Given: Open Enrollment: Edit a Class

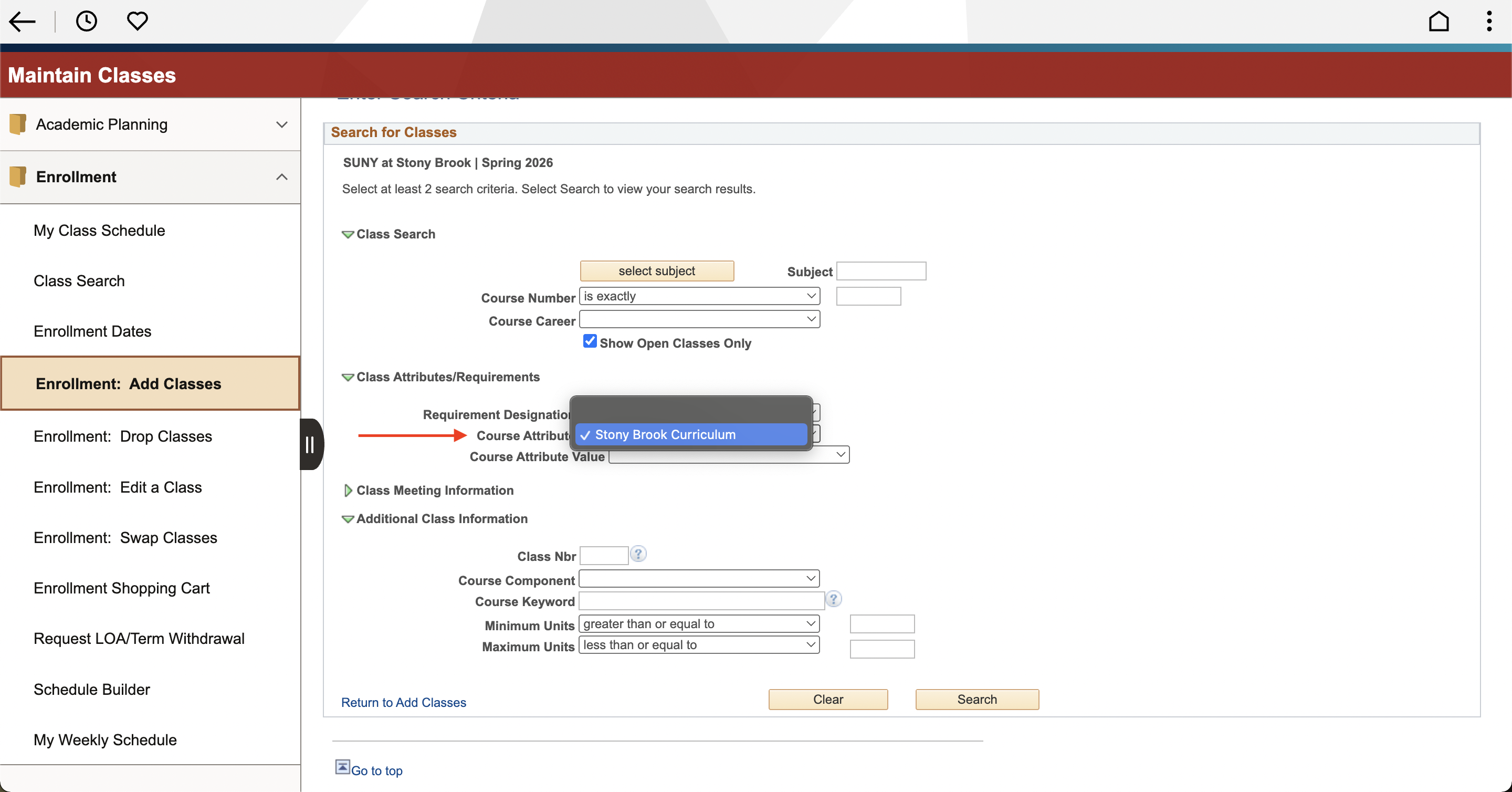Looking at the screenshot, I should [x=118, y=487].
